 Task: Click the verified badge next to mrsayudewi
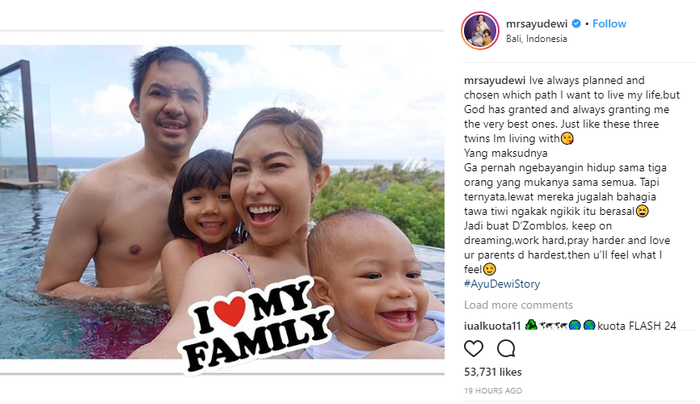tap(576, 24)
